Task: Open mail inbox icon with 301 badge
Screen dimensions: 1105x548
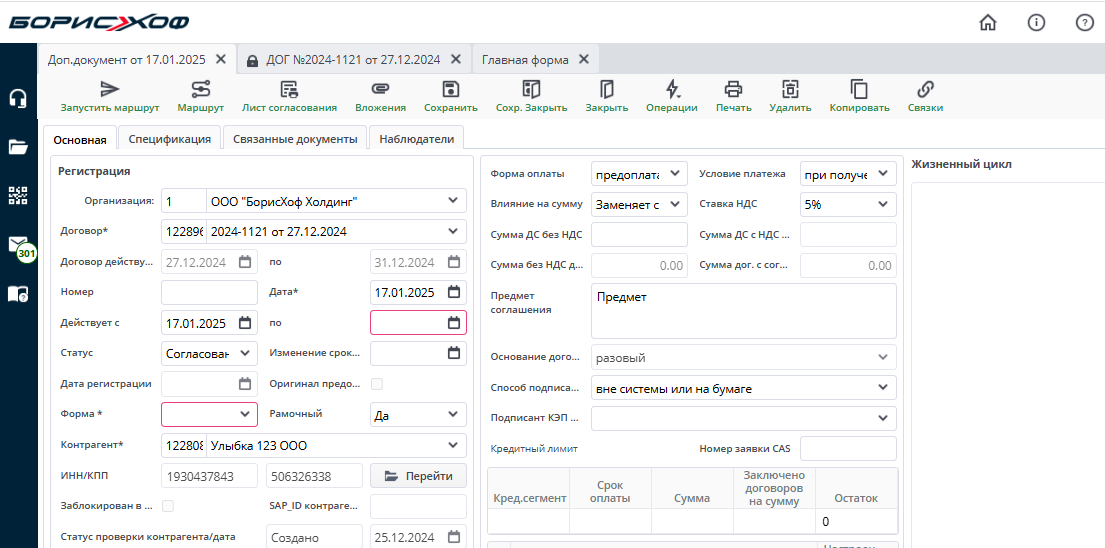Action: pyautogui.click(x=18, y=245)
